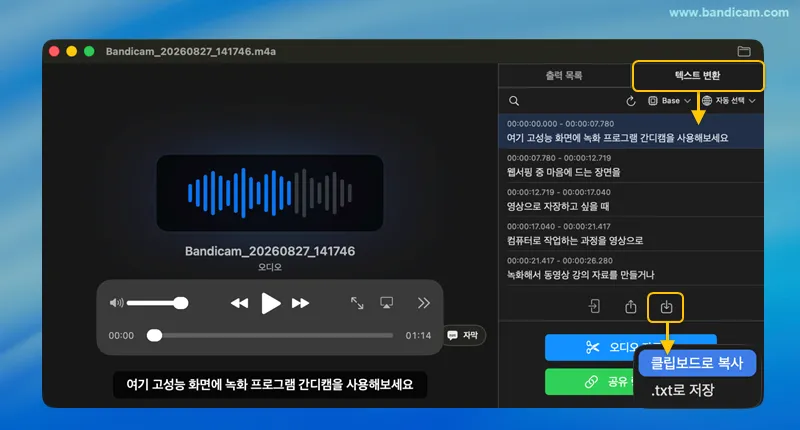This screenshot has width=800, height=430.
Task: Click the search magnifier icon
Action: point(514,101)
